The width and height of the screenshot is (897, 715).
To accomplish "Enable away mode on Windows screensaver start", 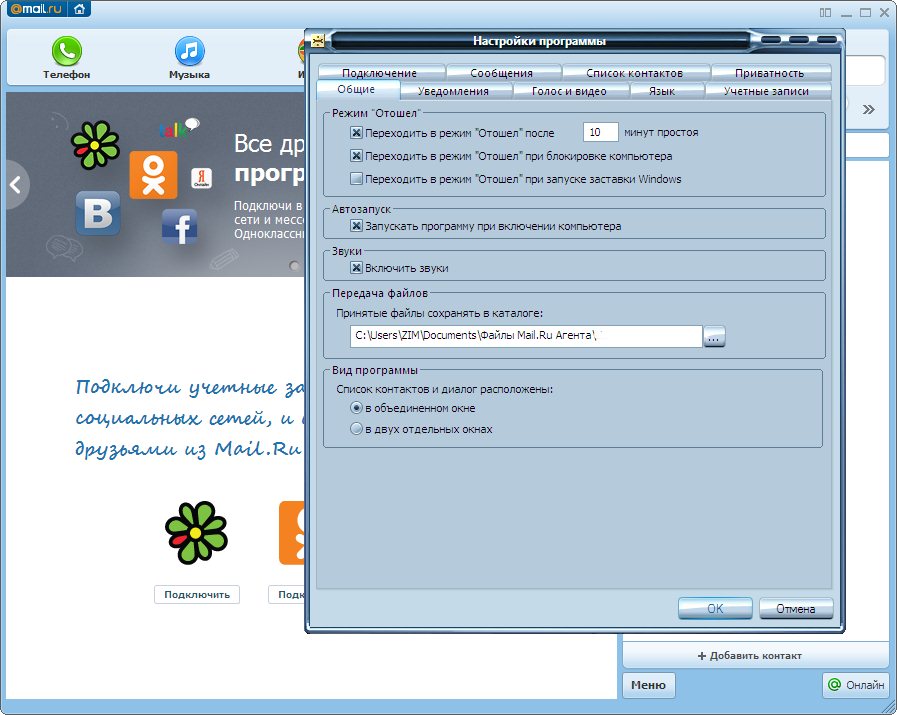I will coord(356,179).
